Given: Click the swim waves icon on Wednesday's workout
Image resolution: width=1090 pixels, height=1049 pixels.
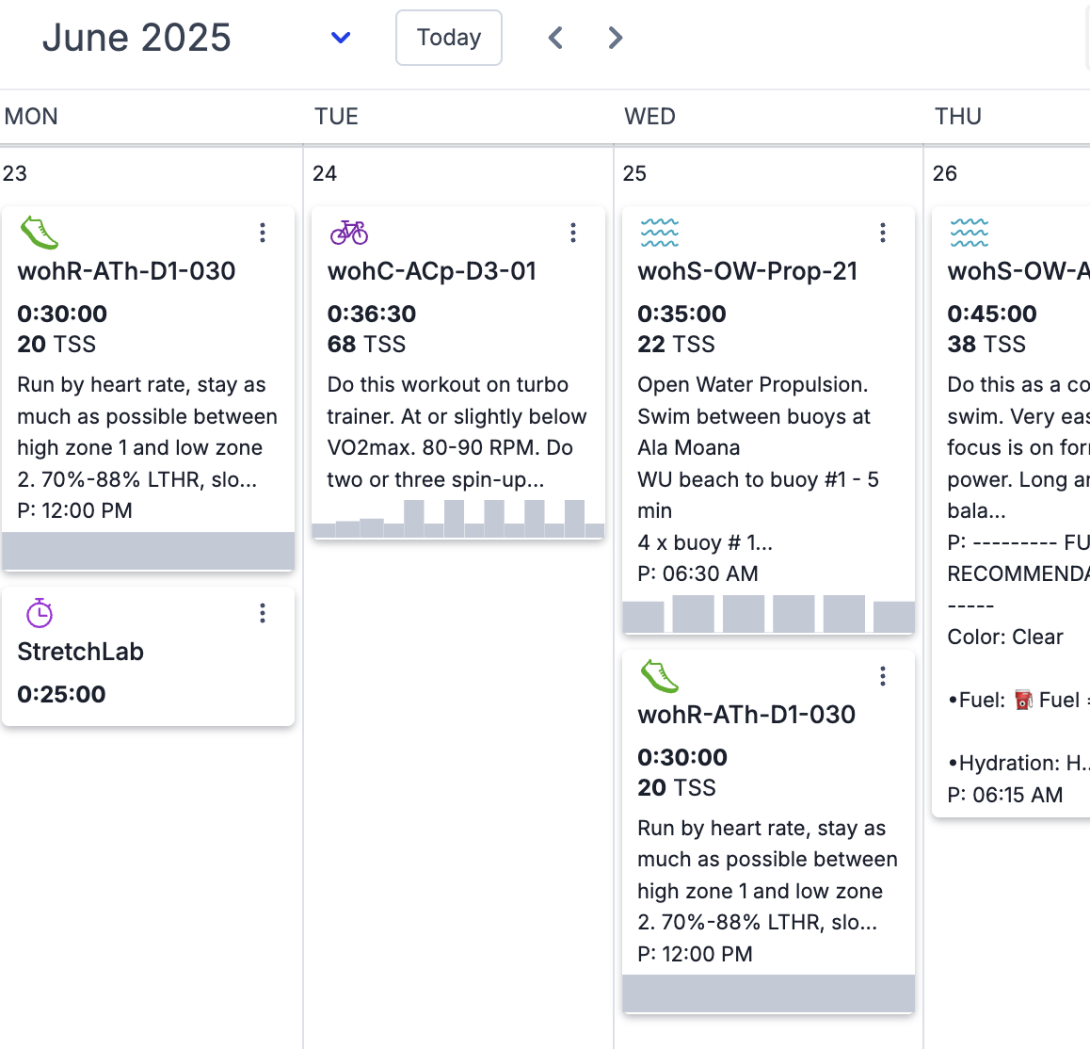Looking at the screenshot, I should tap(659, 233).
